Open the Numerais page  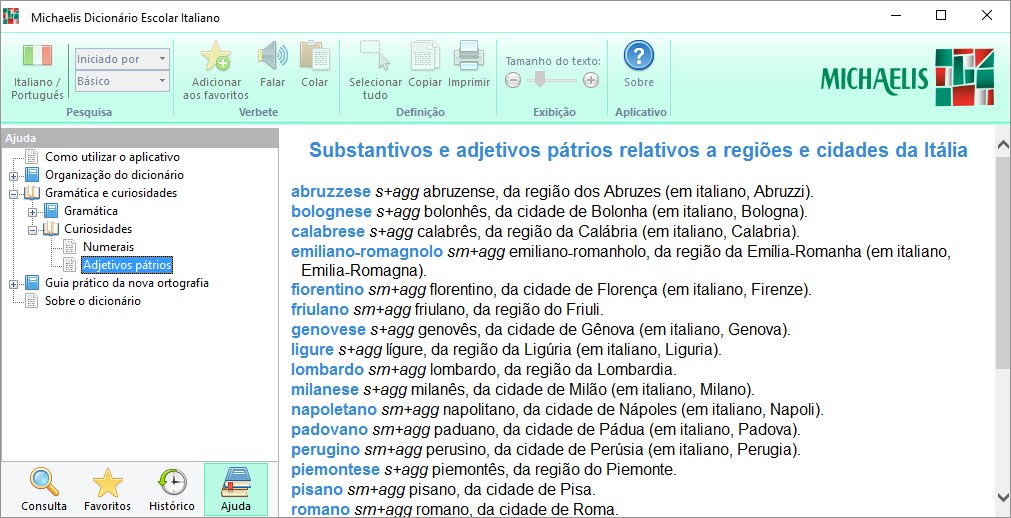108,247
